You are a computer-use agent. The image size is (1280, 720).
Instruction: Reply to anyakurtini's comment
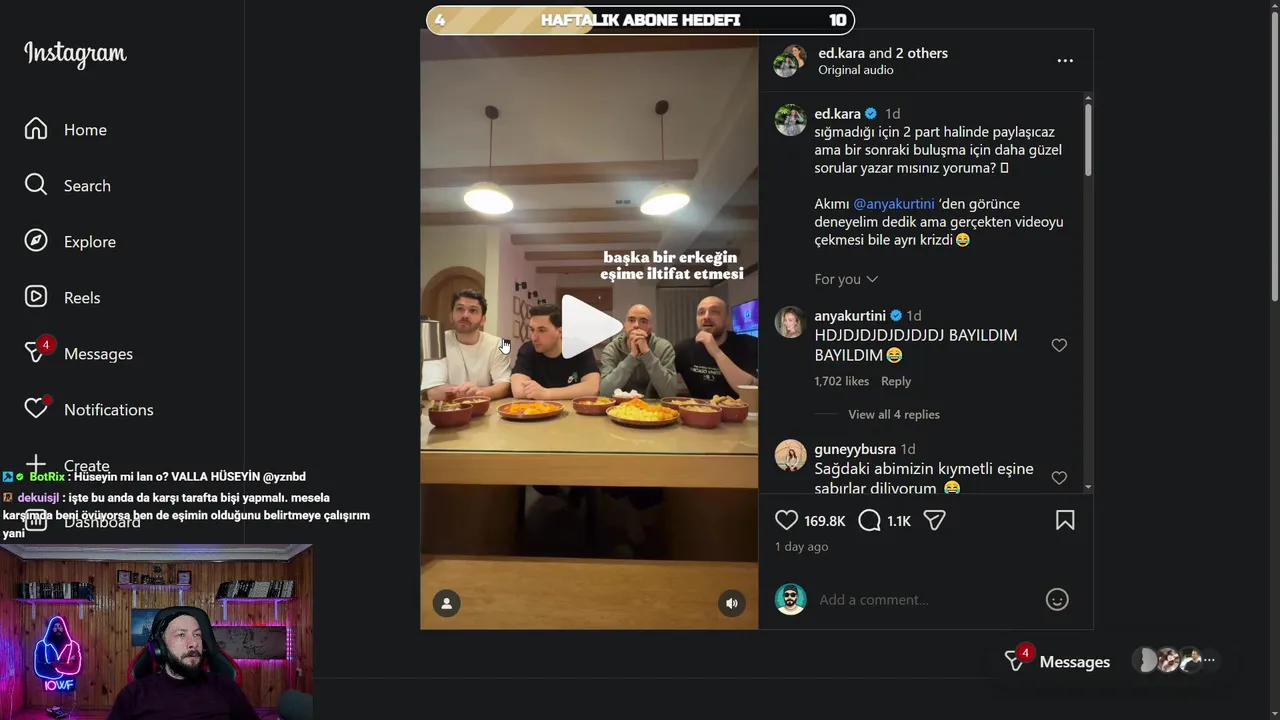click(x=896, y=381)
